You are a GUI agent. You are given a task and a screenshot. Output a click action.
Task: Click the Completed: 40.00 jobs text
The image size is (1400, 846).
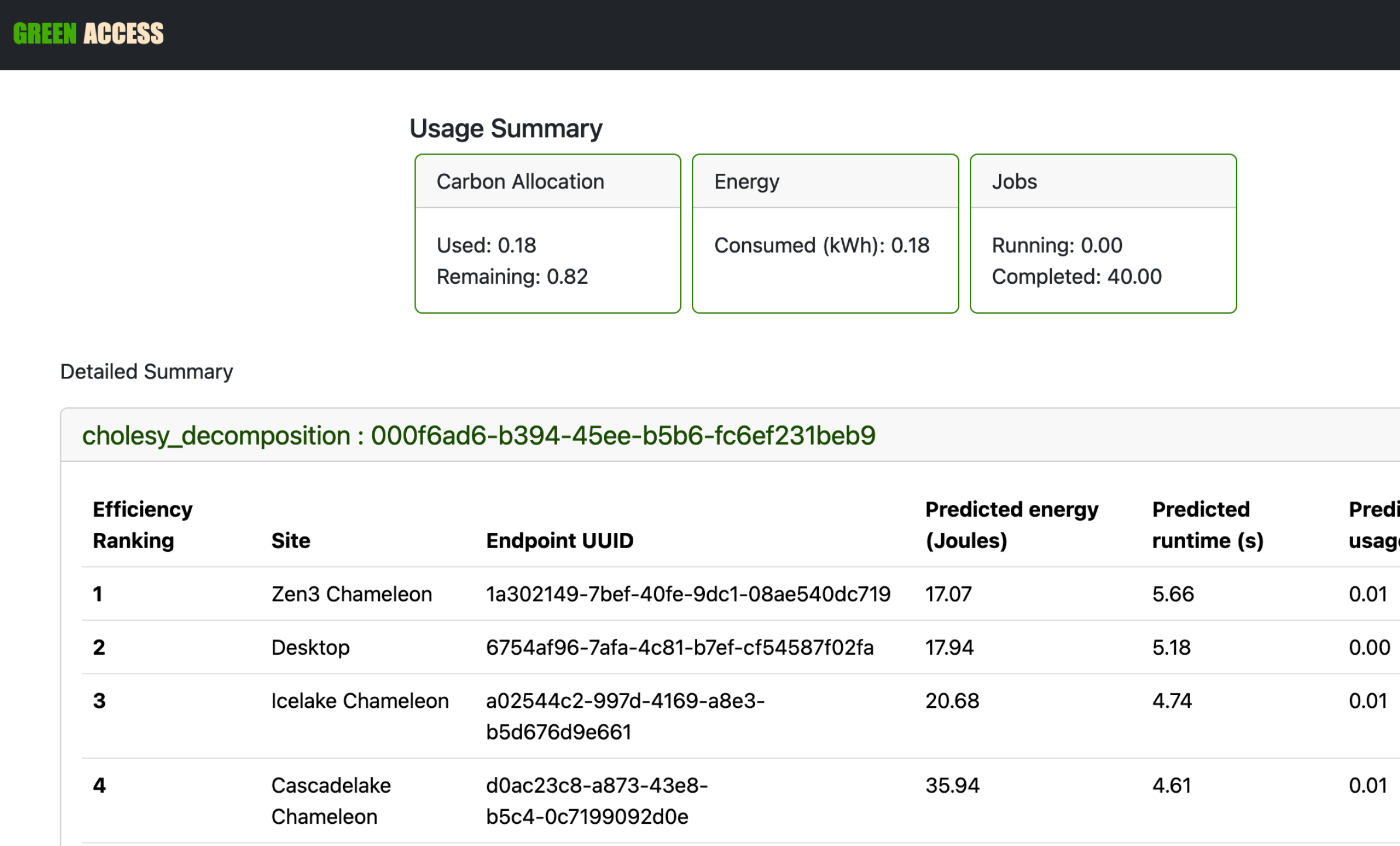coord(1076,277)
